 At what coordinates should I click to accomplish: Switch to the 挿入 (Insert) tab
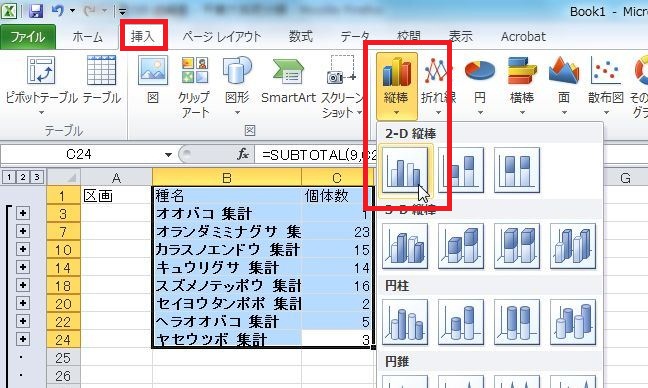(143, 36)
